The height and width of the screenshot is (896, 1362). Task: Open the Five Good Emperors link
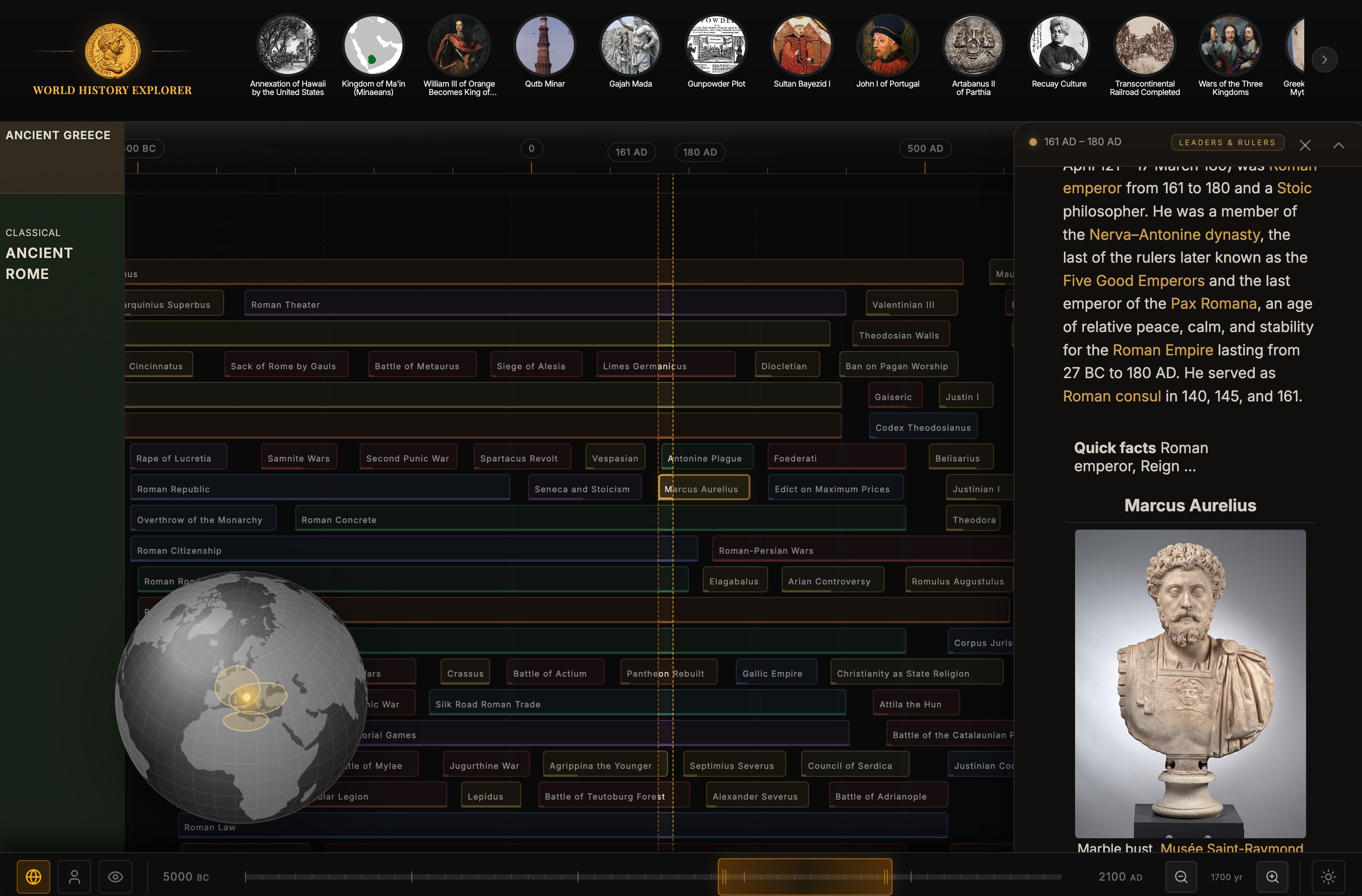[1134, 280]
